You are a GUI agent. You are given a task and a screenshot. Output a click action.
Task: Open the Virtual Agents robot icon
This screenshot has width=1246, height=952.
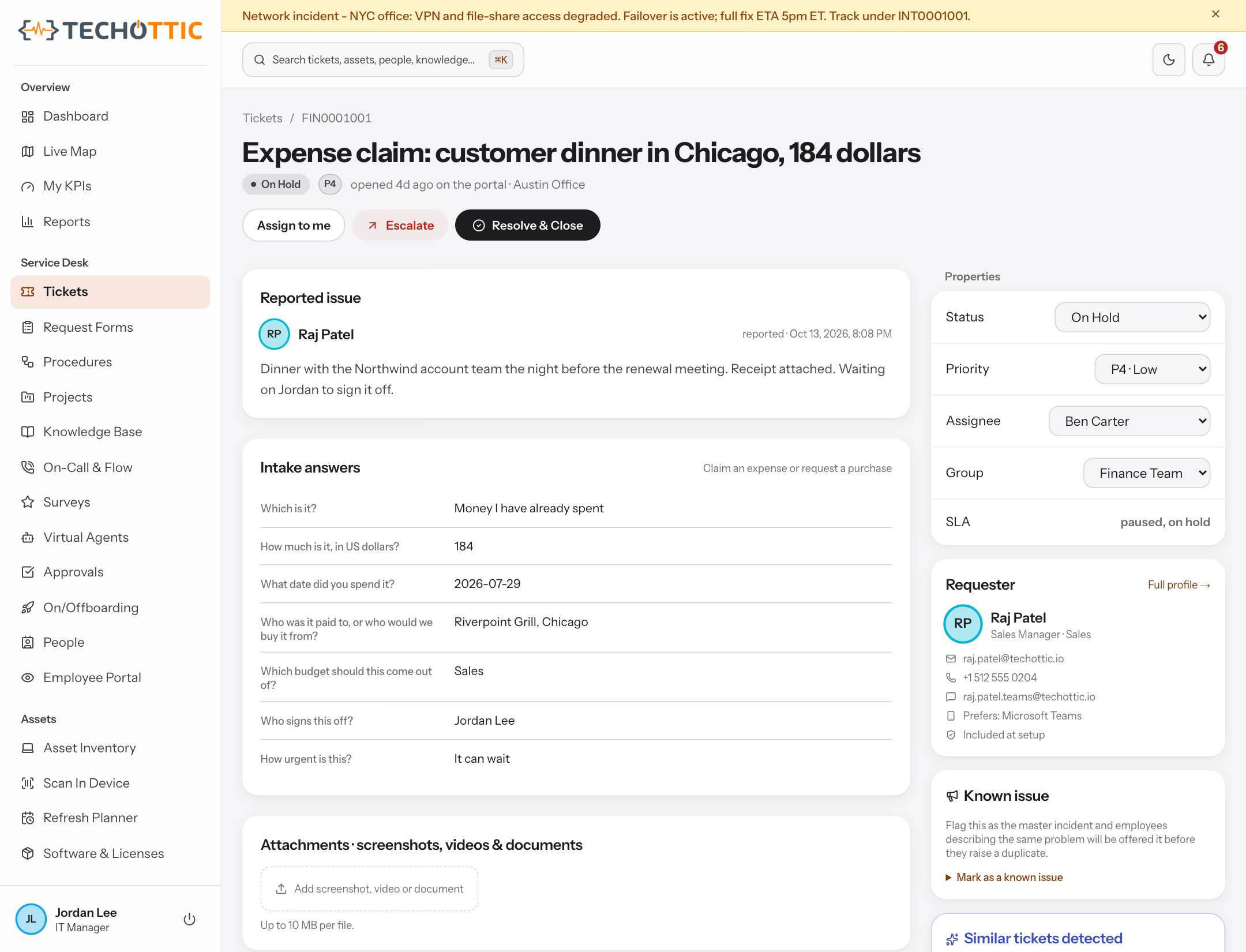(28, 537)
